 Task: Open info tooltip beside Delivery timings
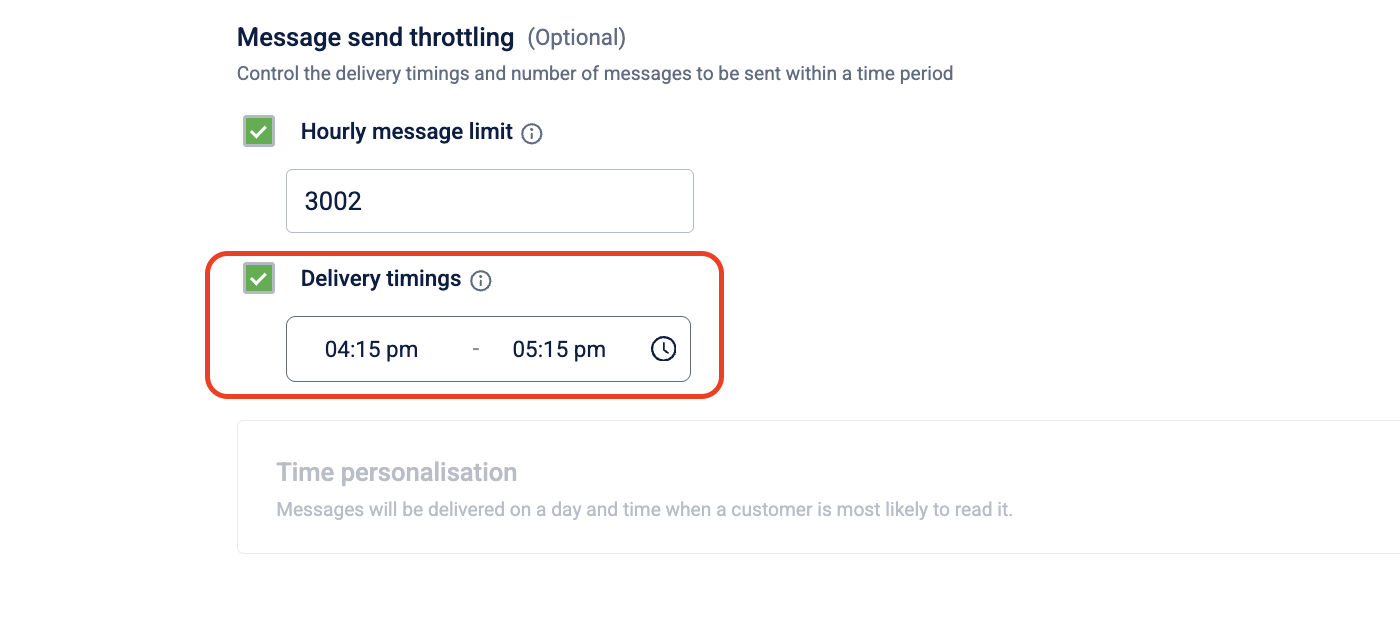pyautogui.click(x=481, y=281)
